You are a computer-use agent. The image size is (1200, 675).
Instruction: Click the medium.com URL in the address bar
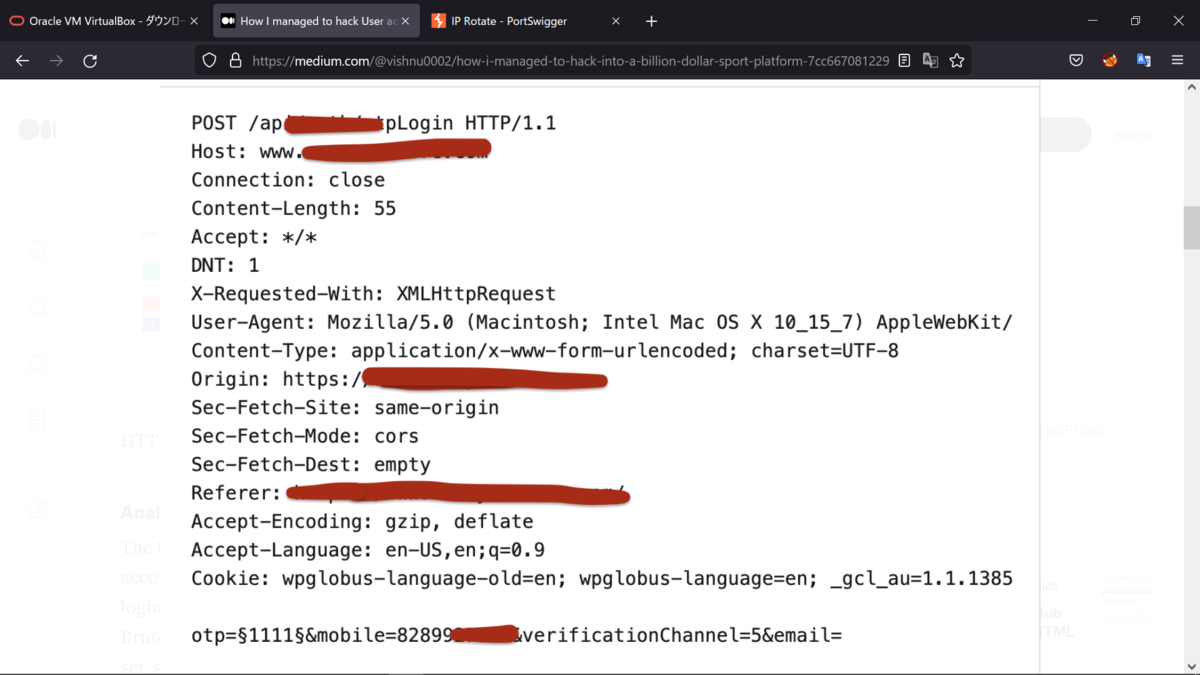pos(570,60)
